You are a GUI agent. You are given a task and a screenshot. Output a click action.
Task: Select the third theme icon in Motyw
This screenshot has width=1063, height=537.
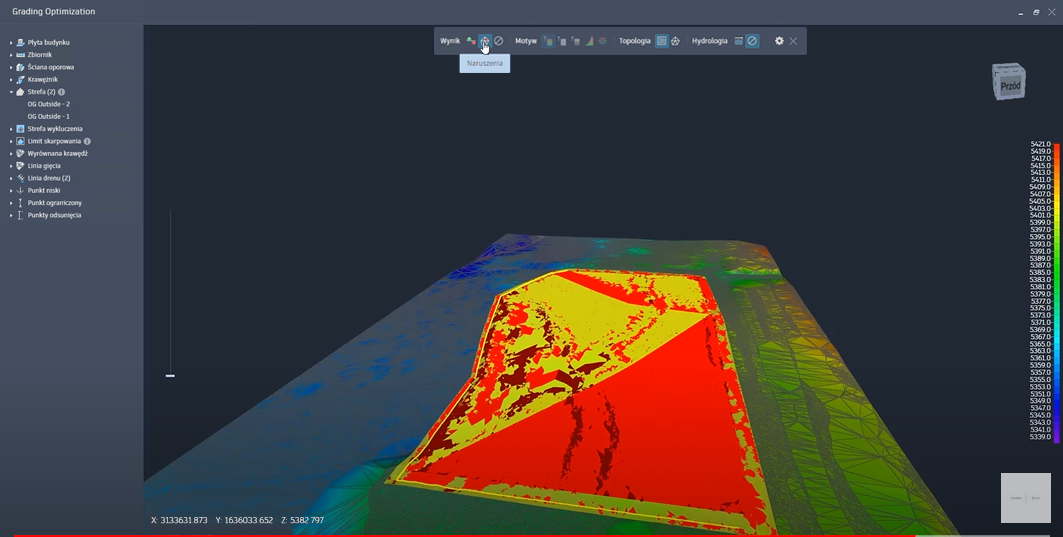click(x=576, y=41)
